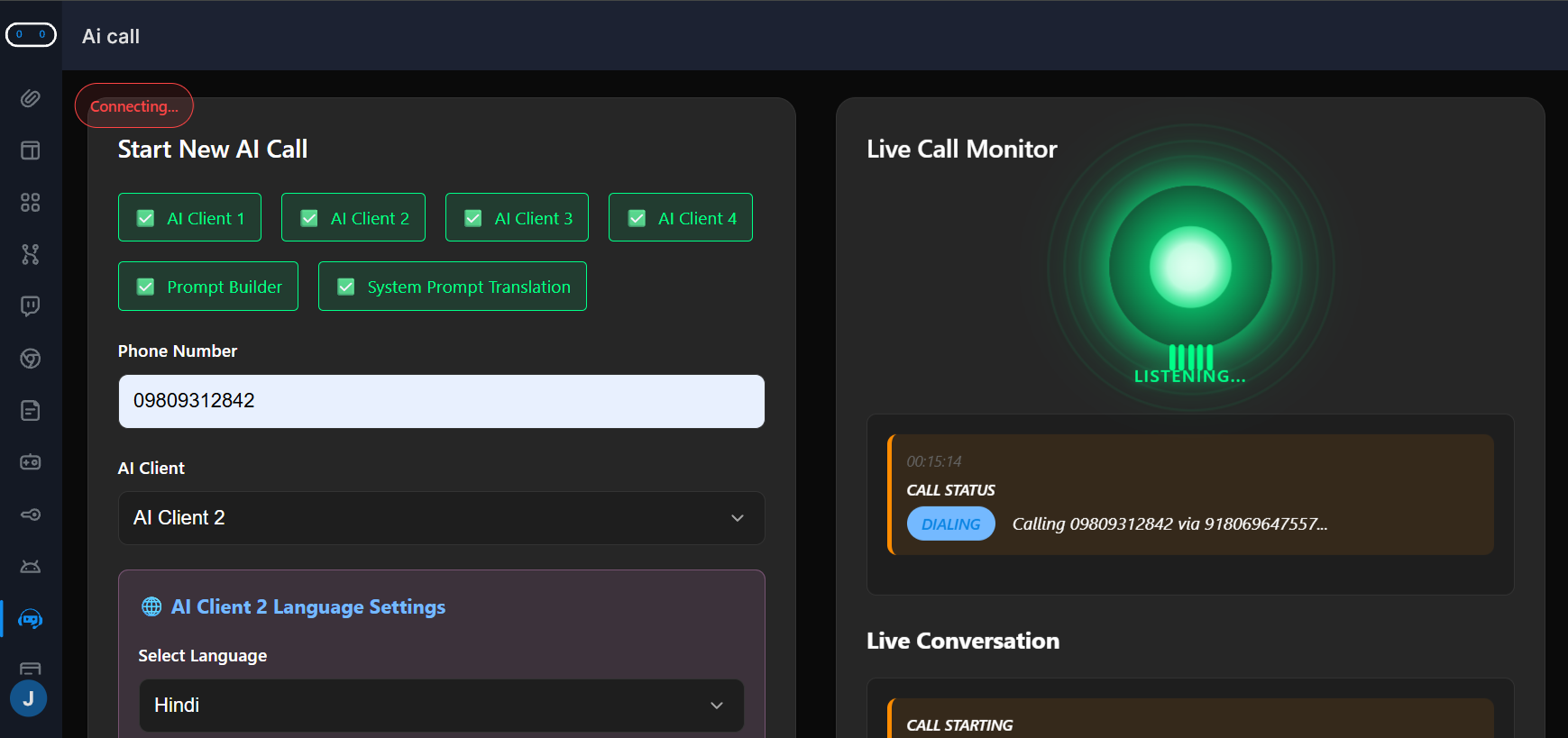This screenshot has width=1568, height=738.
Task: Click the Live Conversation heading
Action: (x=963, y=641)
